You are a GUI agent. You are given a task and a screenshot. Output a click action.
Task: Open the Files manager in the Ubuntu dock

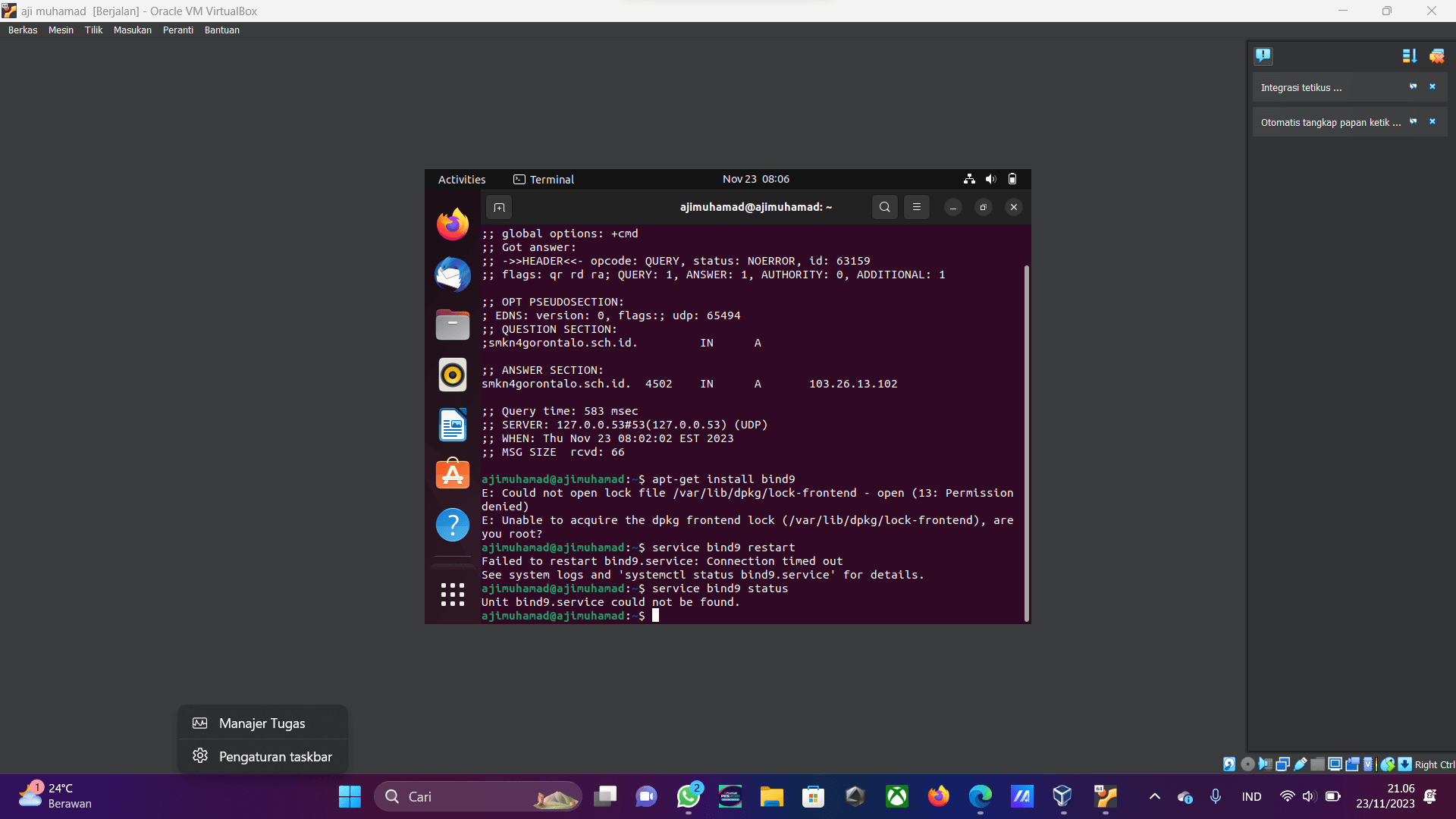point(453,325)
